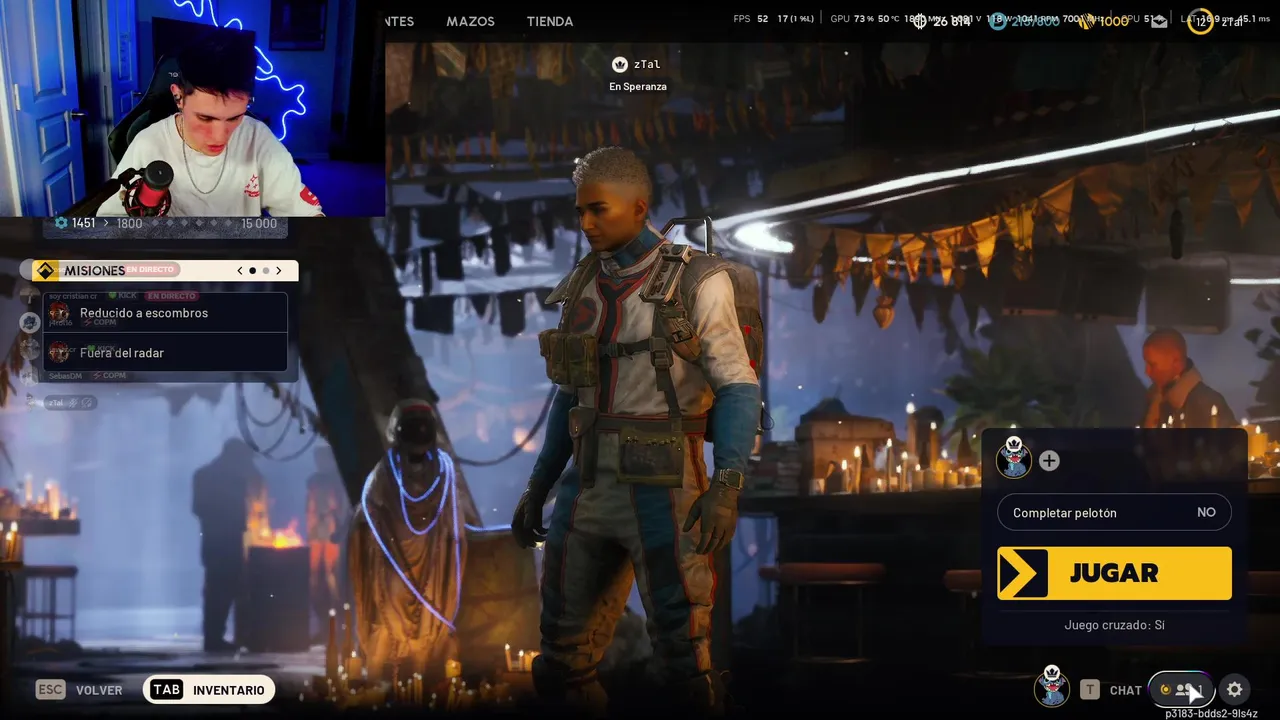Image resolution: width=1280 pixels, height=720 pixels.
Task: Click the 15 000 progress goal value
Action: 259,223
